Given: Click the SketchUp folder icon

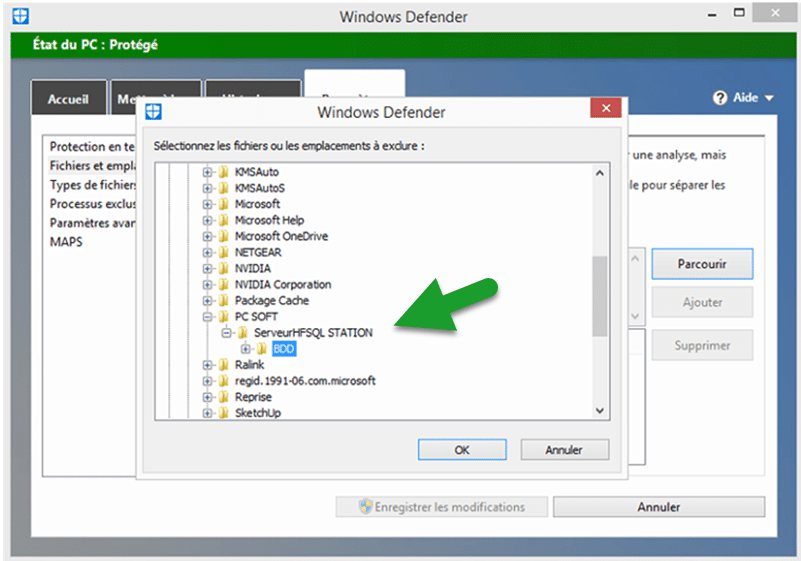Looking at the screenshot, I should [224, 413].
